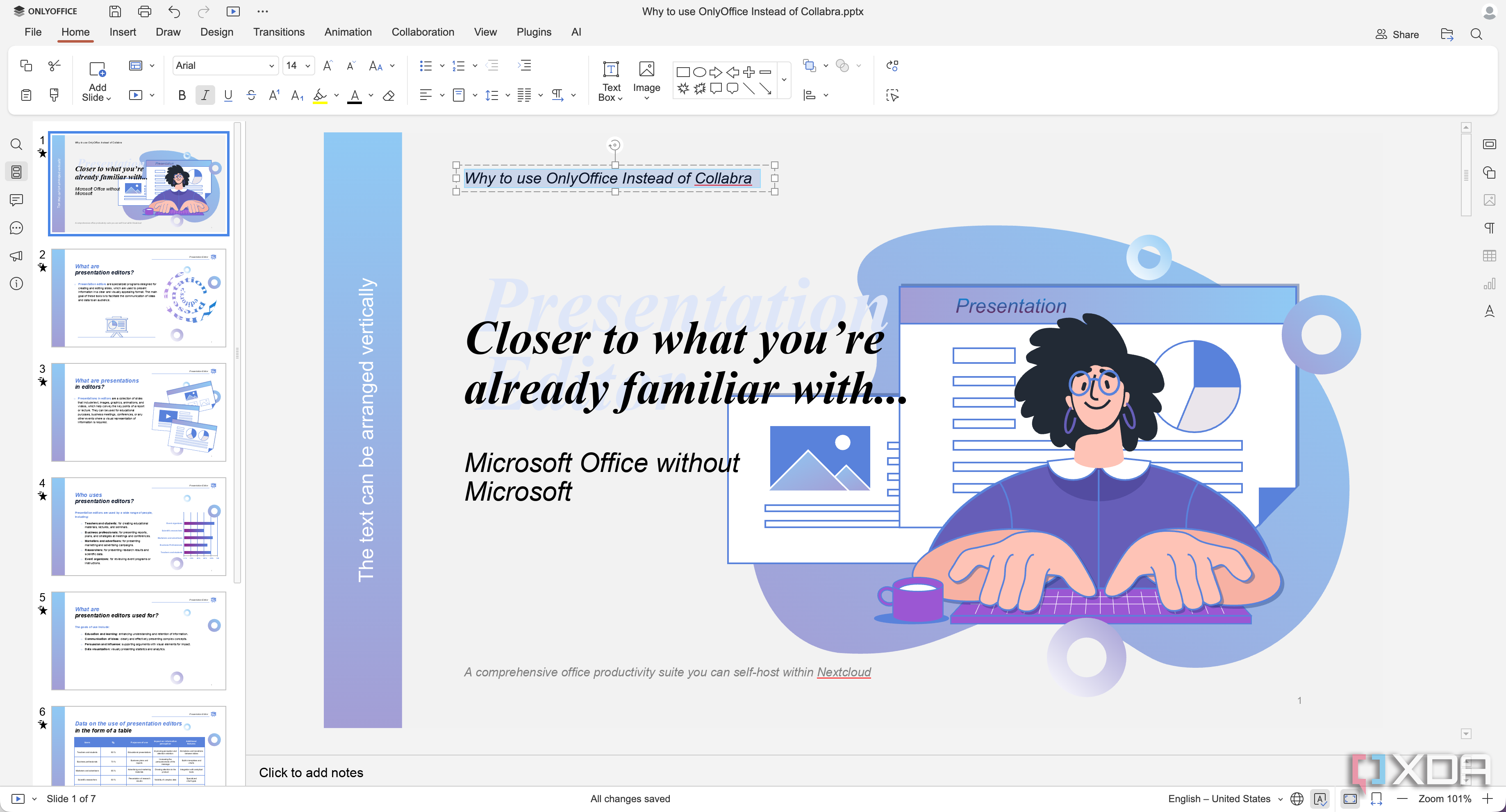The width and height of the screenshot is (1506, 812).
Task: Open Comments panel in left sidebar
Action: click(16, 200)
